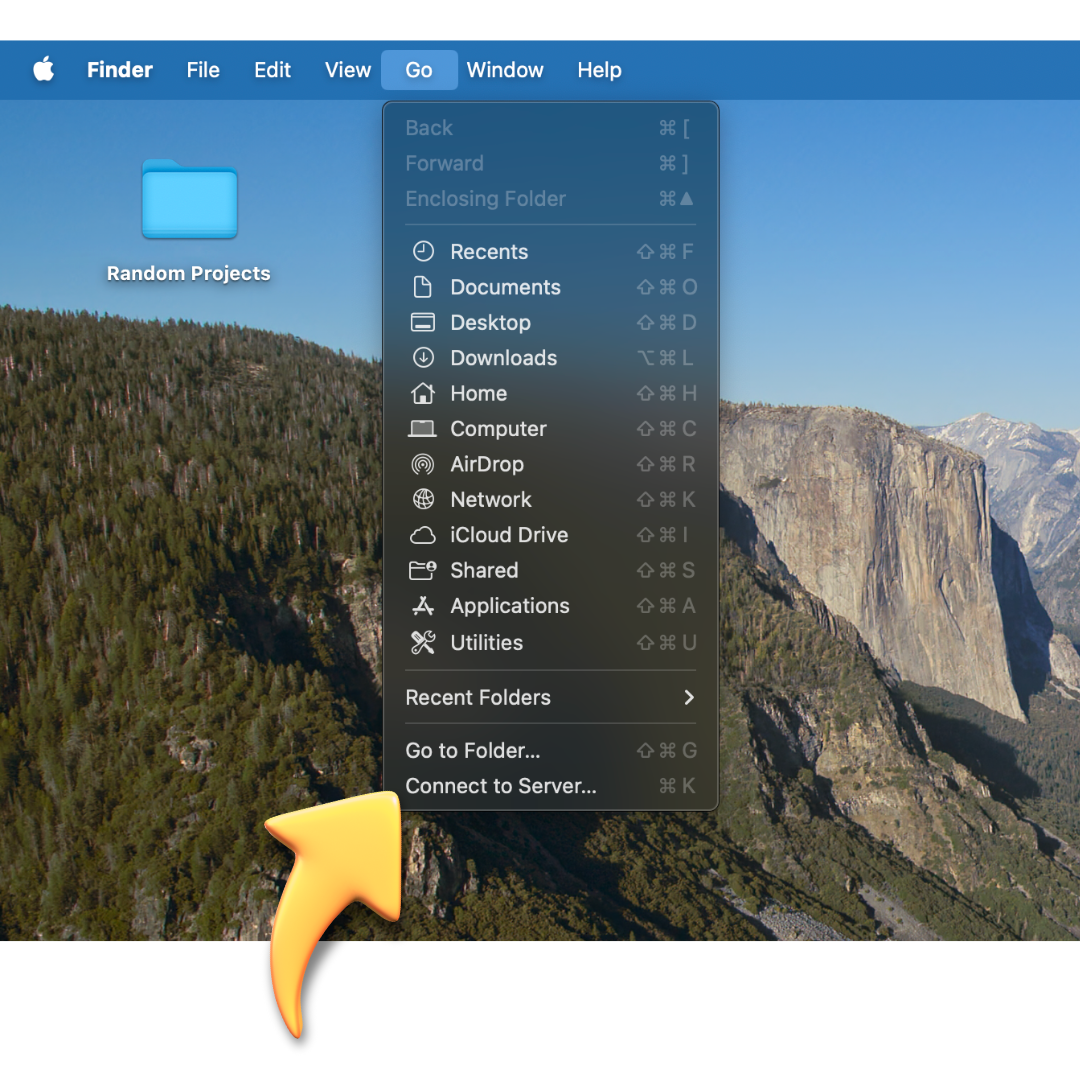Close the open Go menu
Image resolution: width=1080 pixels, height=1080 pixels.
point(419,70)
